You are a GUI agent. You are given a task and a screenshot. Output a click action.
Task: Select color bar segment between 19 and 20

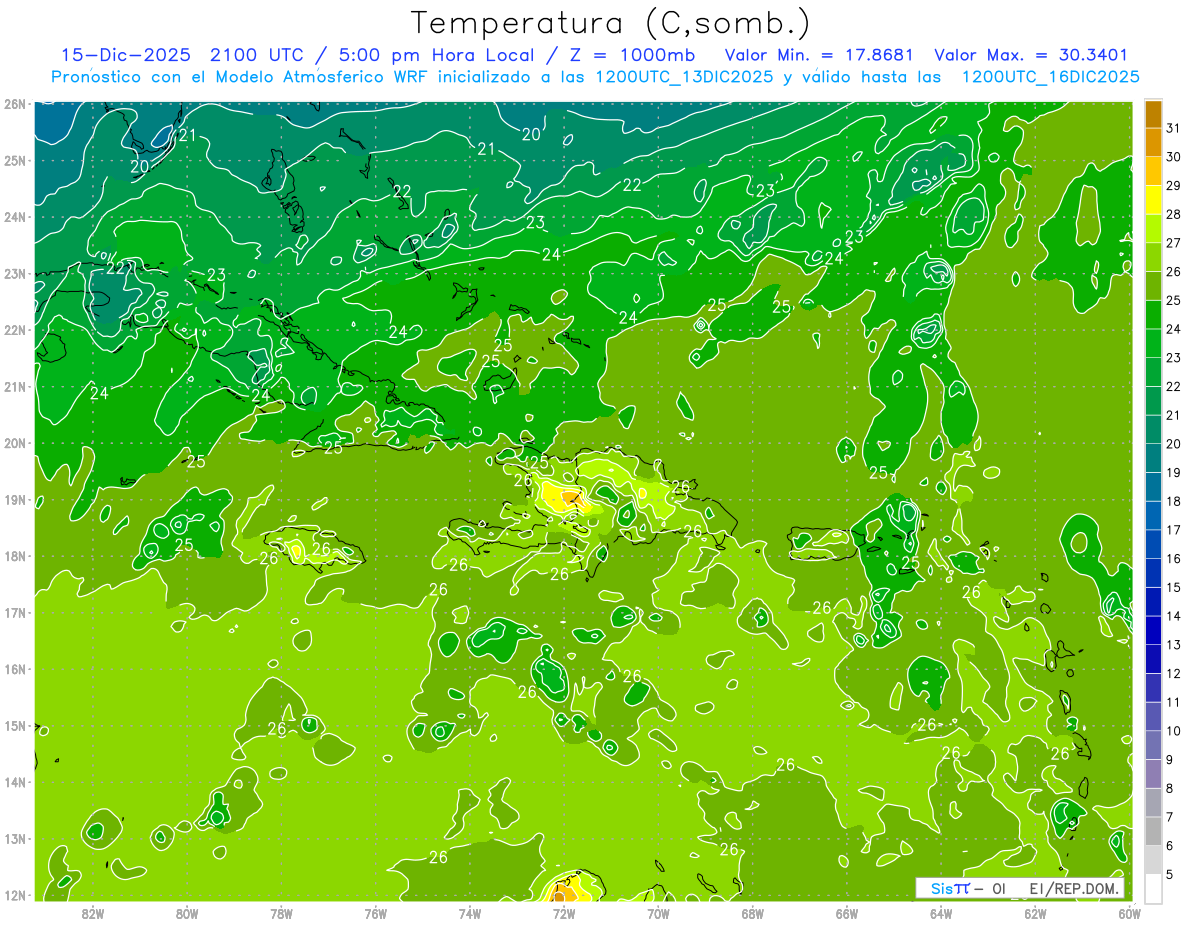pos(1153,458)
